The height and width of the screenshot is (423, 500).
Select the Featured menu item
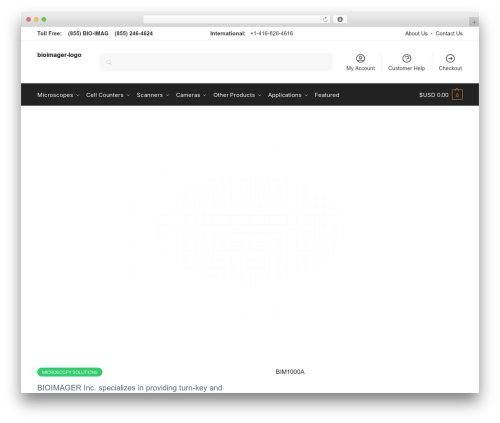[327, 95]
